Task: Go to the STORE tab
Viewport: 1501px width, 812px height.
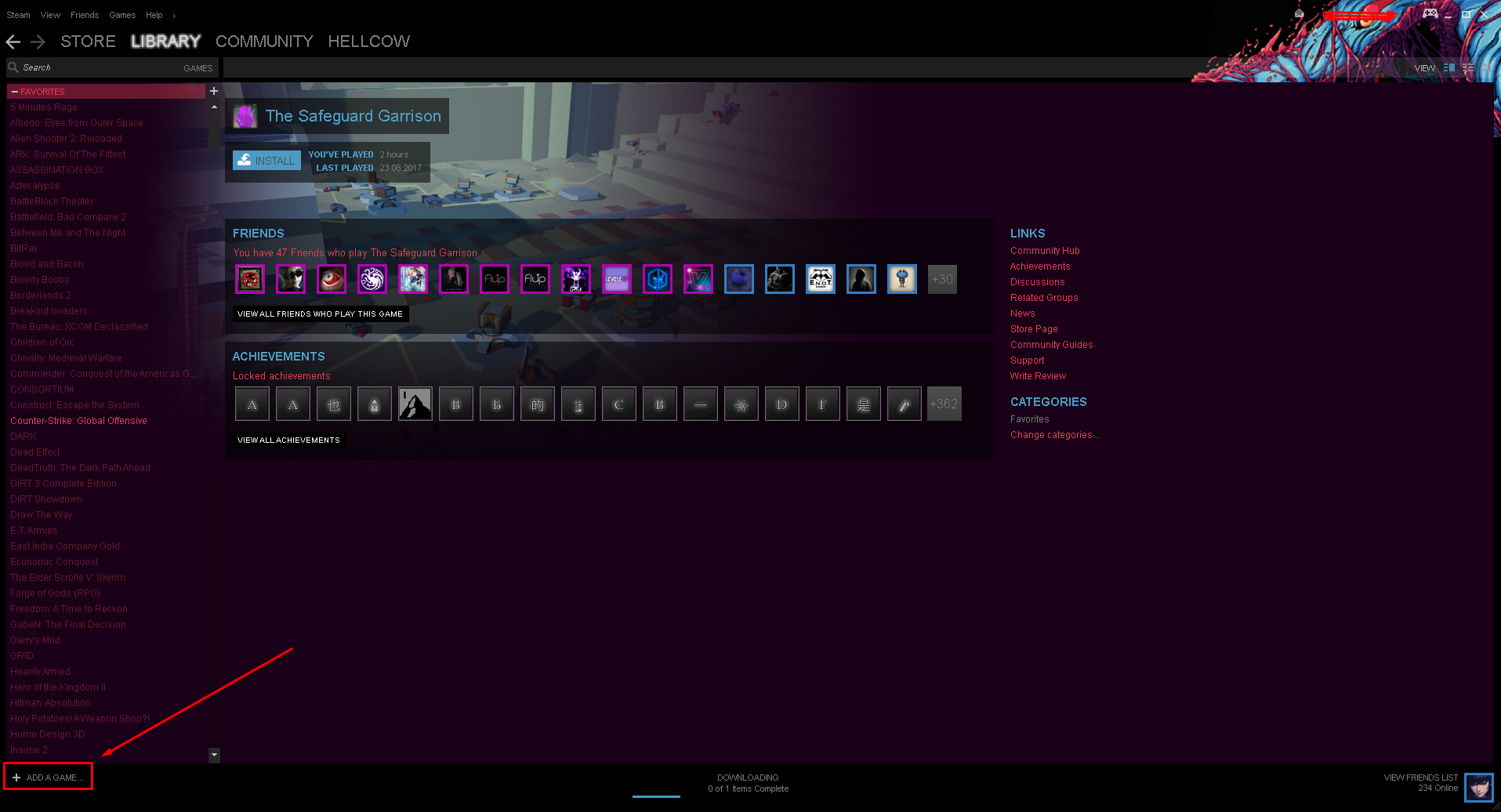Action: [x=88, y=42]
